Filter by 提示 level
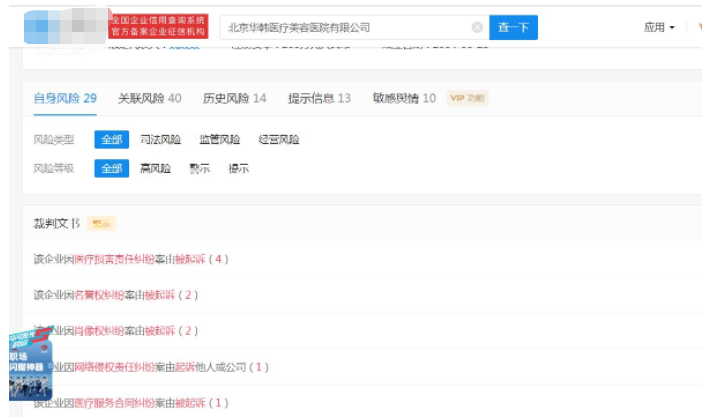The width and height of the screenshot is (708, 417). (239, 168)
